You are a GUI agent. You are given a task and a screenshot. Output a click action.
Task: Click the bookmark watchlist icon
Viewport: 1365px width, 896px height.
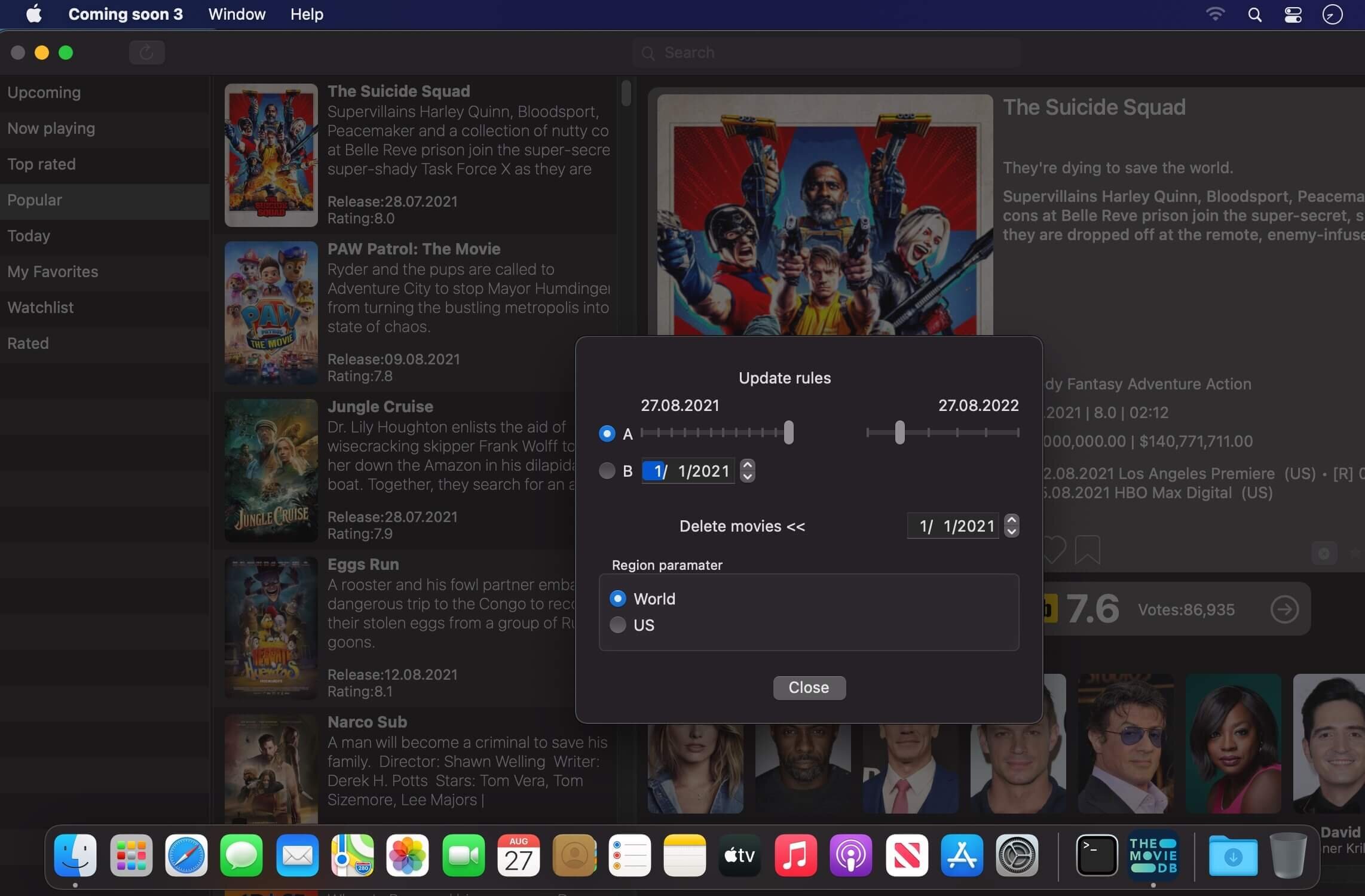coord(1087,549)
